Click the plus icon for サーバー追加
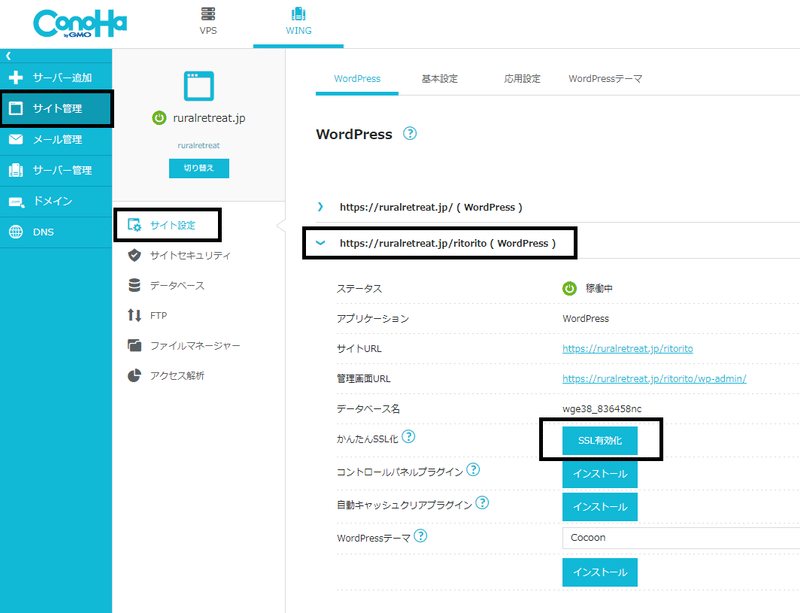This screenshot has width=800, height=613. [x=16, y=78]
